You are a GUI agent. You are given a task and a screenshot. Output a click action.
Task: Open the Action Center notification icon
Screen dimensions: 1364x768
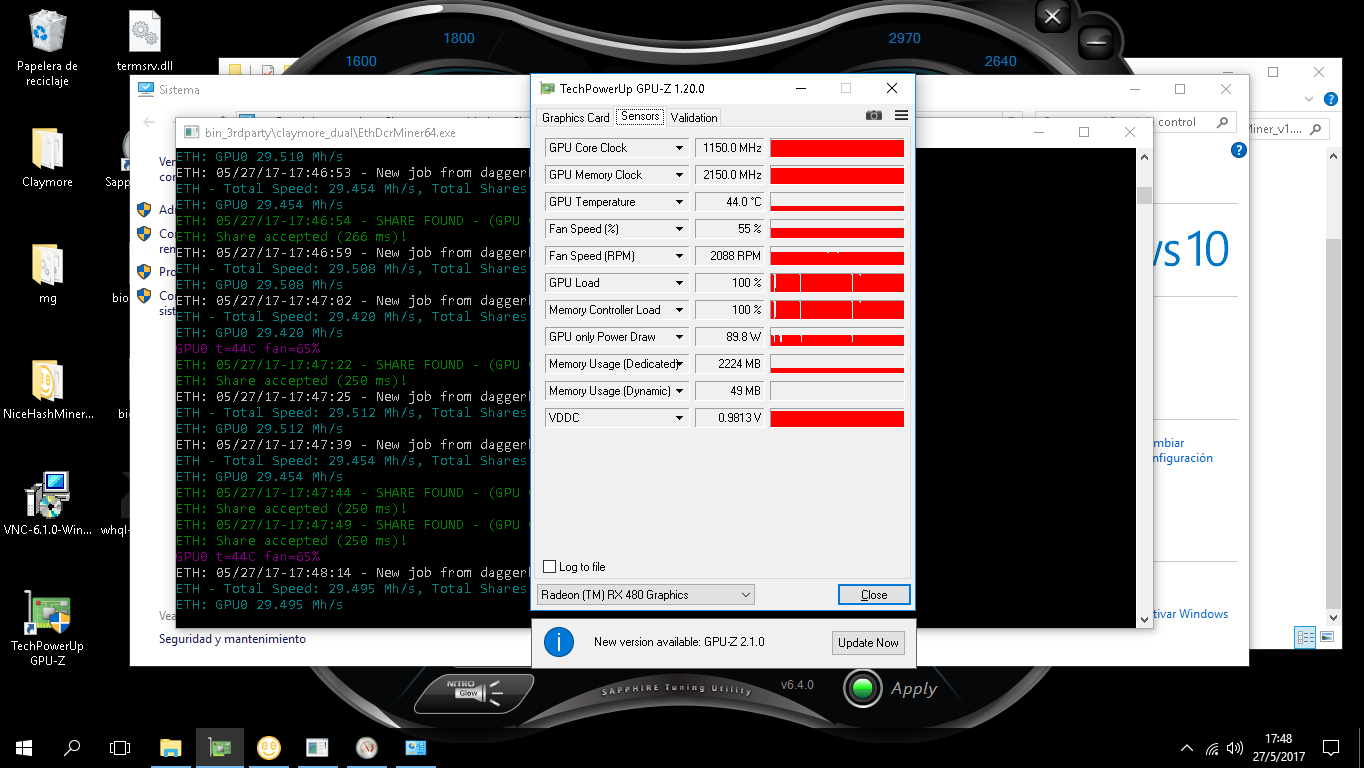pyautogui.click(x=1331, y=747)
